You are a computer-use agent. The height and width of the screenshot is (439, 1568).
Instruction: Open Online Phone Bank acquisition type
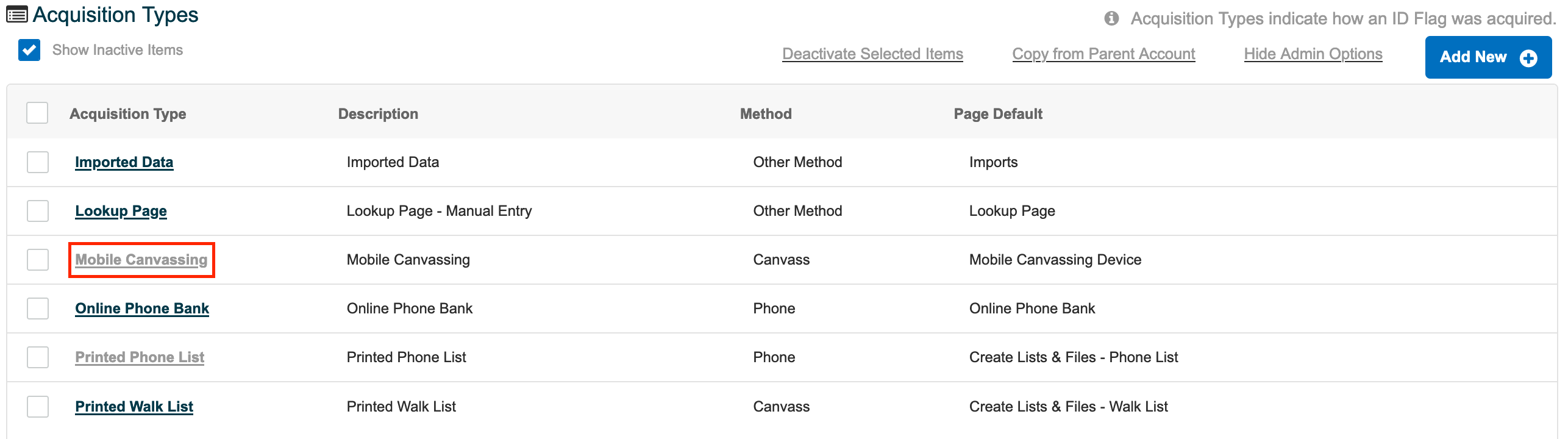coord(142,309)
